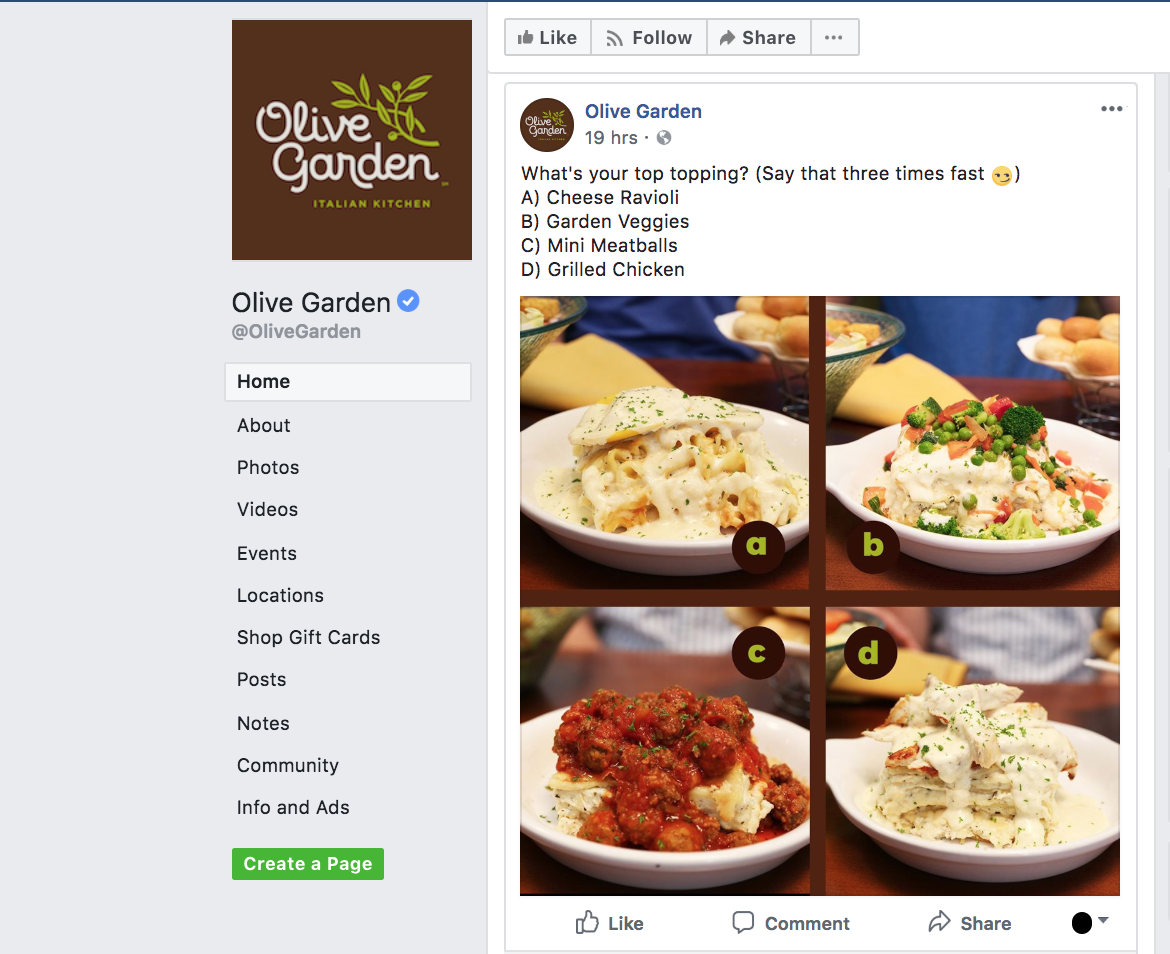
Task: Open the Olive Garden post author link
Action: coord(643,111)
